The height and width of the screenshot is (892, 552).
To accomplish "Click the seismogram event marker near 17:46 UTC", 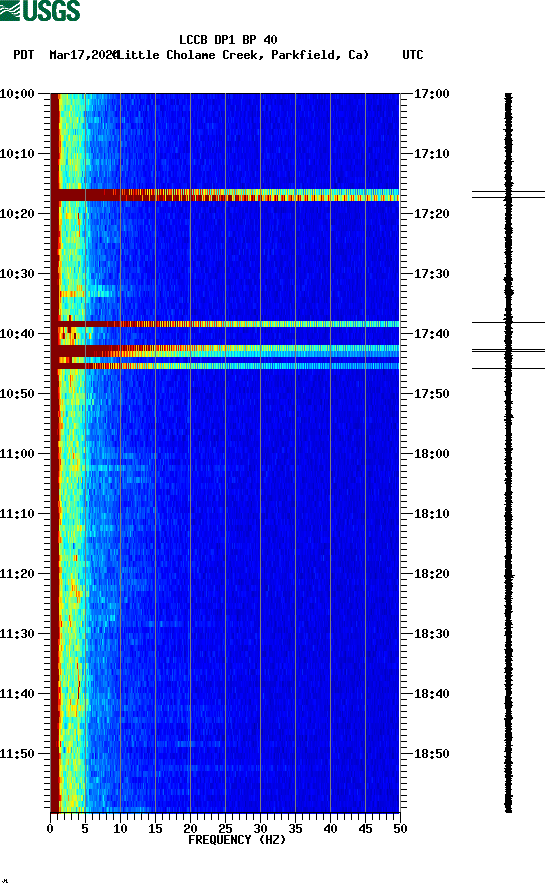I will click(508, 369).
